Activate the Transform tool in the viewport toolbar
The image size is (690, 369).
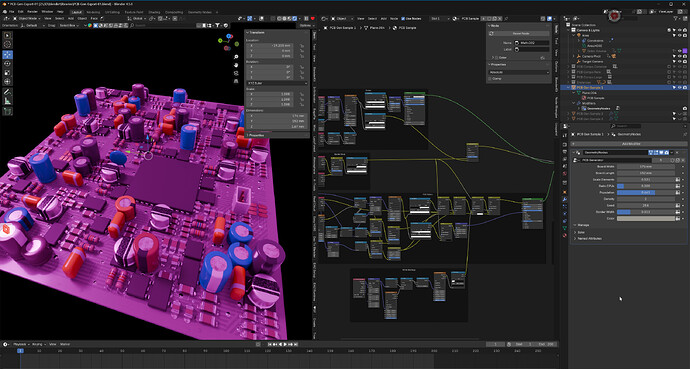(x=8, y=82)
